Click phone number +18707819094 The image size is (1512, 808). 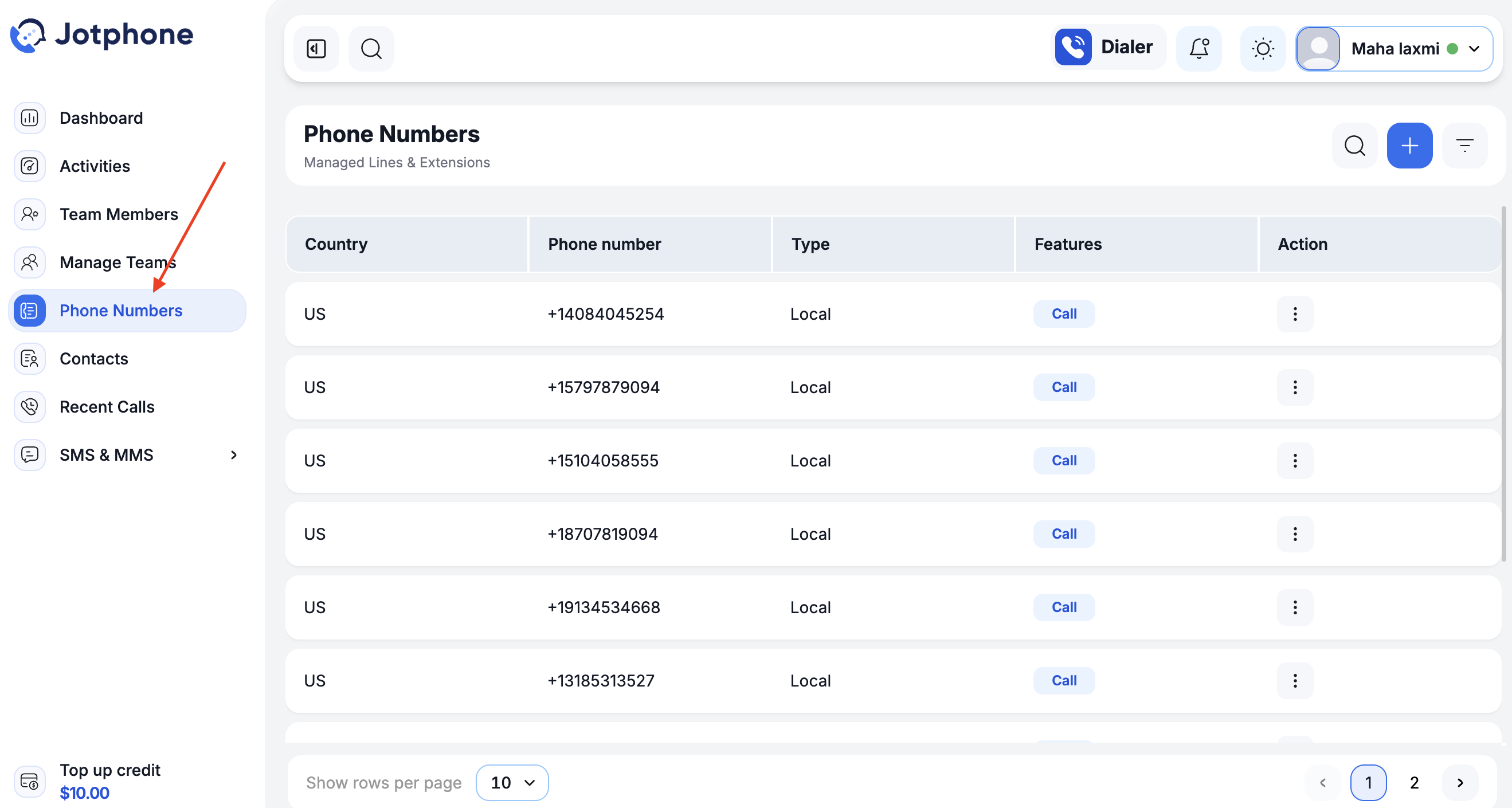point(602,534)
